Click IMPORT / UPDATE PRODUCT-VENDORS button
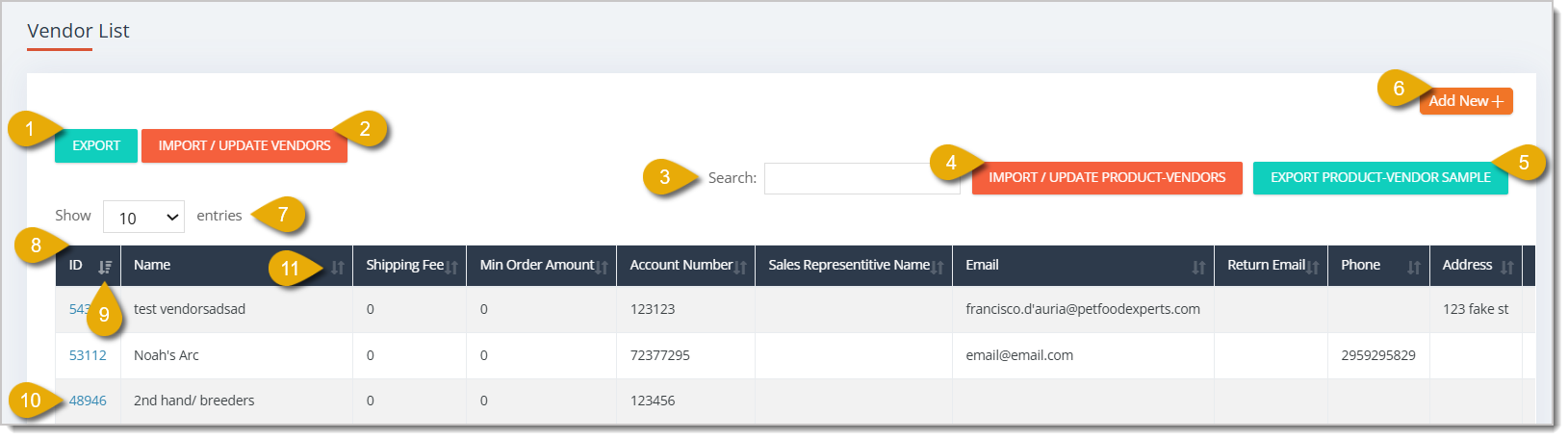Image resolution: width=1568 pixels, height=440 pixels. point(1107,177)
